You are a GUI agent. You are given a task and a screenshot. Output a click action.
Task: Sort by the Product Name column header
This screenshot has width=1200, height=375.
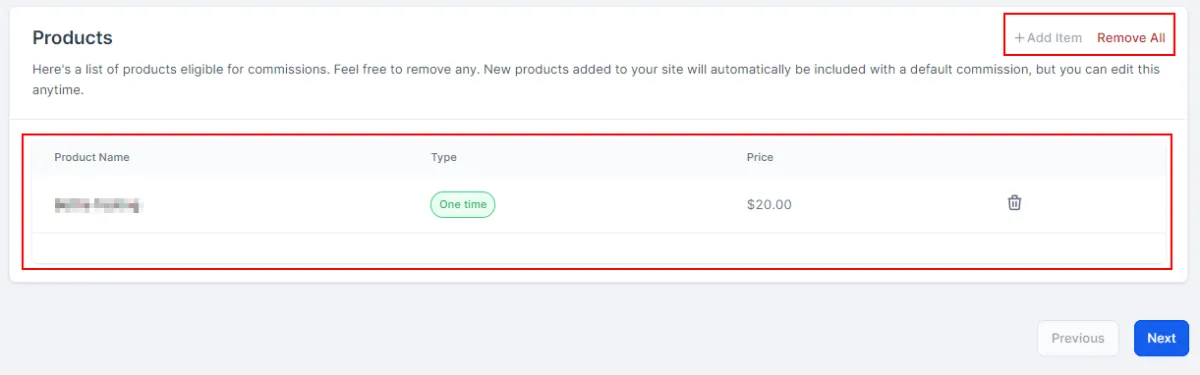point(92,157)
